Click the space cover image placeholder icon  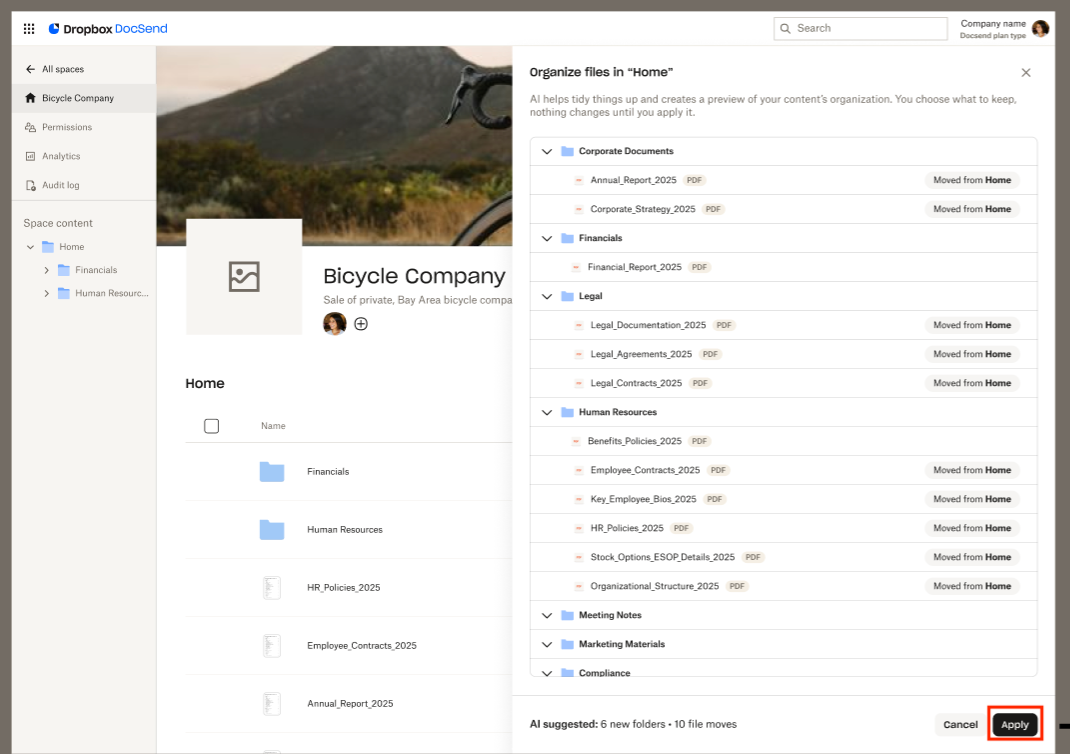[244, 277]
